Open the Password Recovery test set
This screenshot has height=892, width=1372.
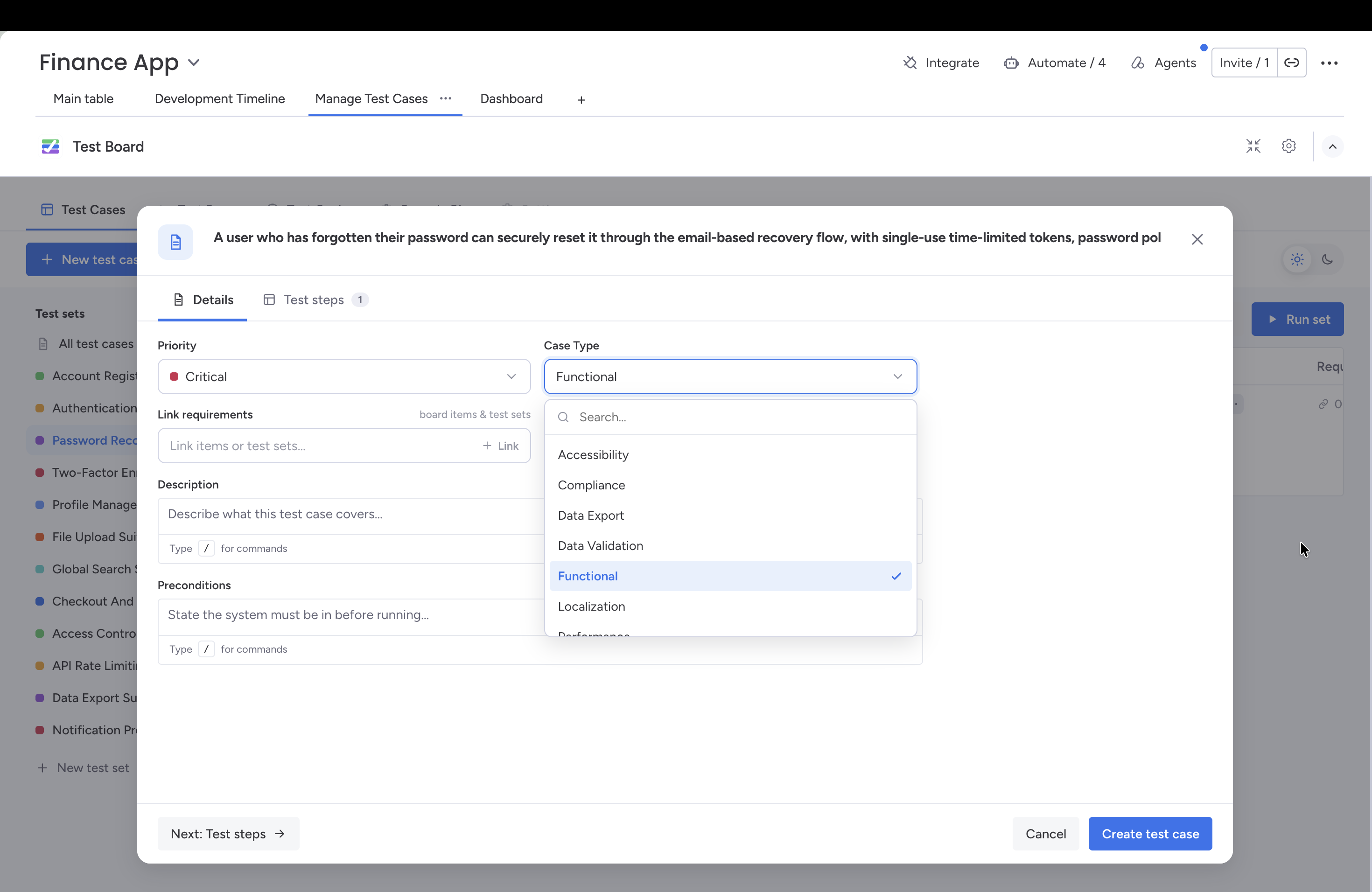pos(82,440)
